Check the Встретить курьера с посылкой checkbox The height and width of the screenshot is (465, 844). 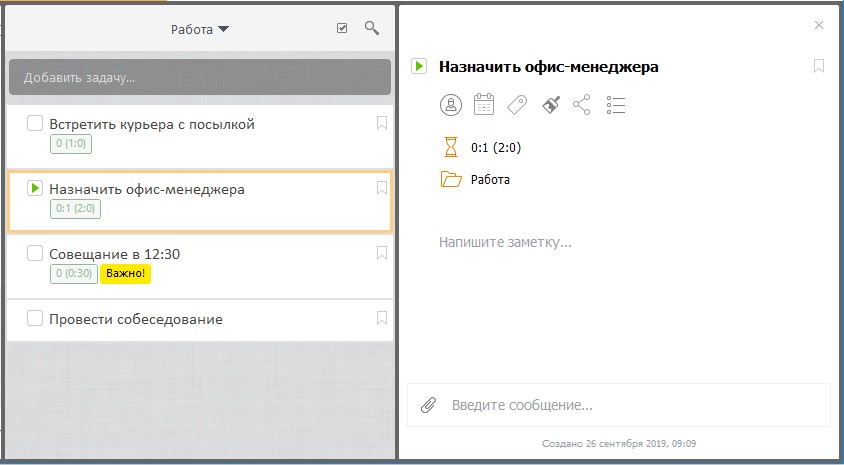click(x=35, y=123)
